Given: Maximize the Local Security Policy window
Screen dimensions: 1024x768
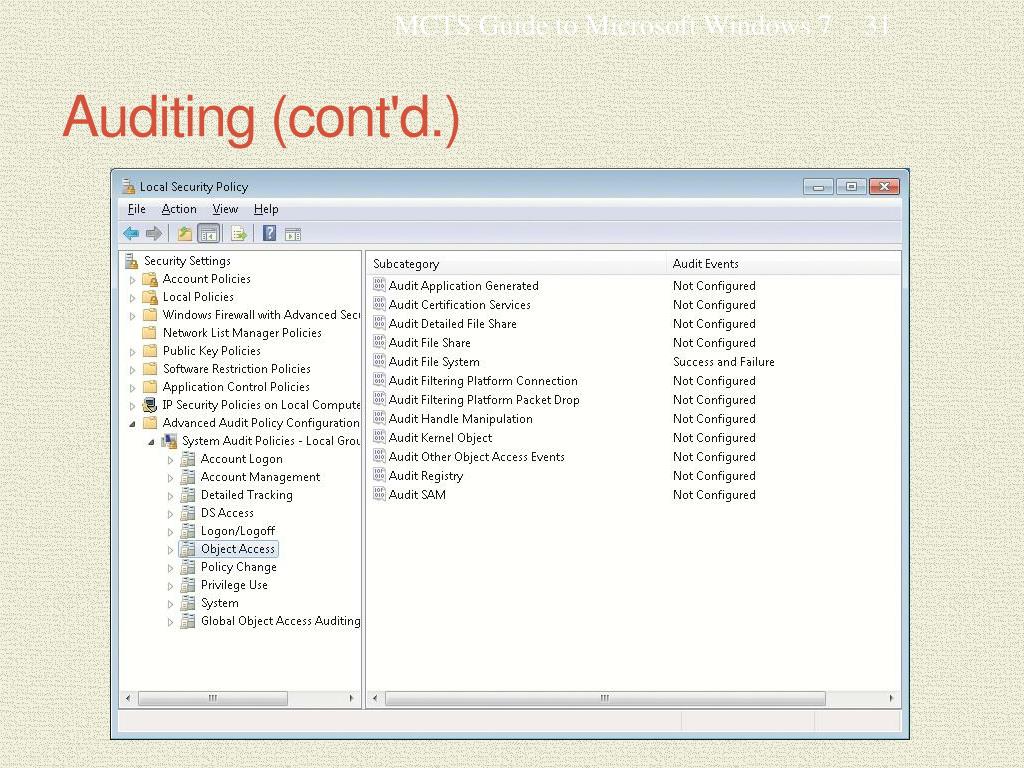Looking at the screenshot, I should click(851, 187).
